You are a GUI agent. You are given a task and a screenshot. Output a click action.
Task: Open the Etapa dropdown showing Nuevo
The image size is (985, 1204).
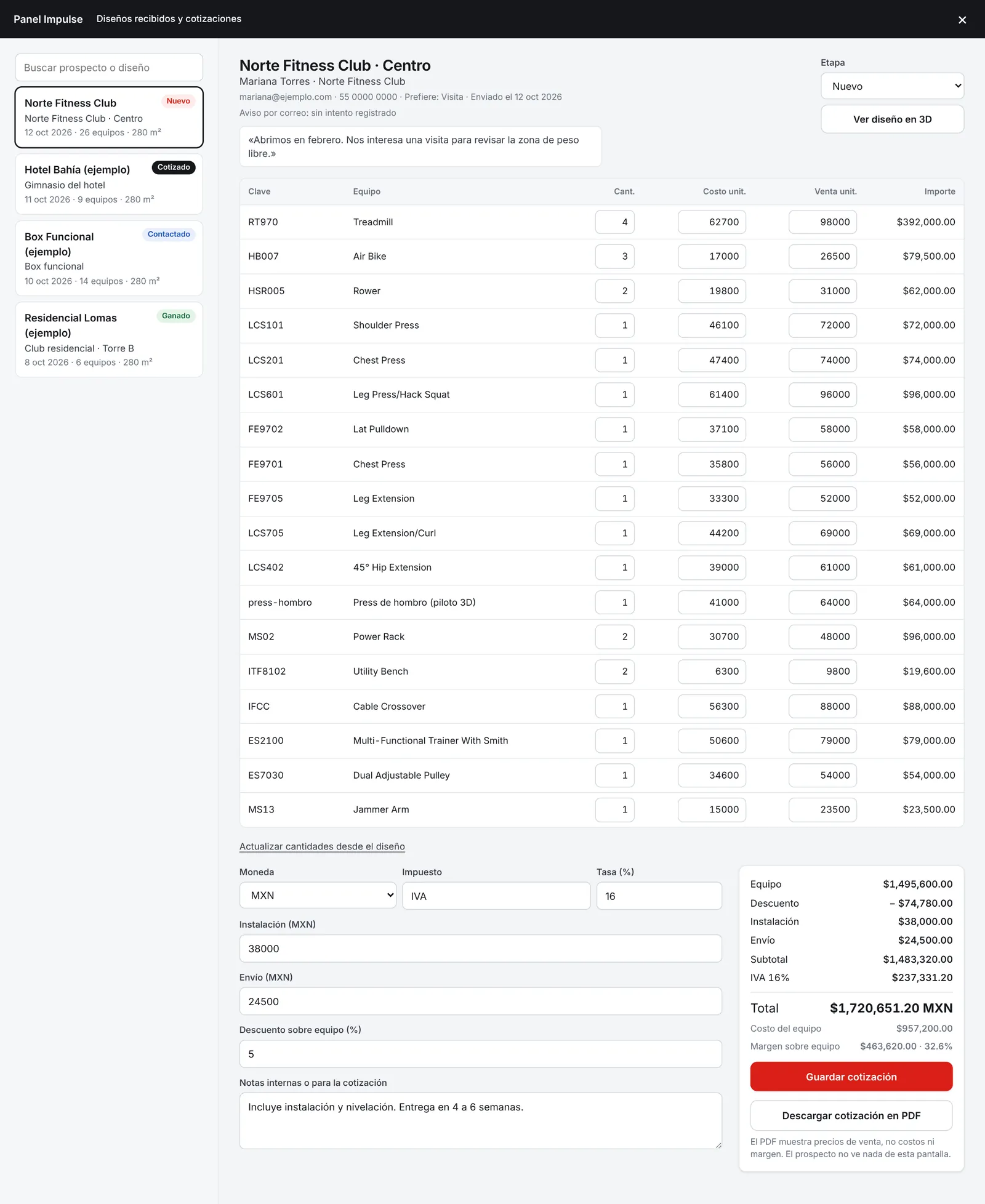(x=892, y=86)
